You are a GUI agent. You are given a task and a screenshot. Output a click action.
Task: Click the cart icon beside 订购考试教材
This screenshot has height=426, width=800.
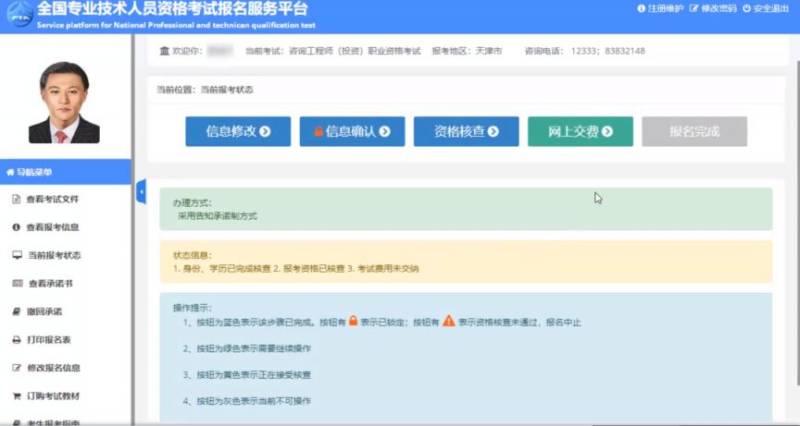(x=16, y=395)
